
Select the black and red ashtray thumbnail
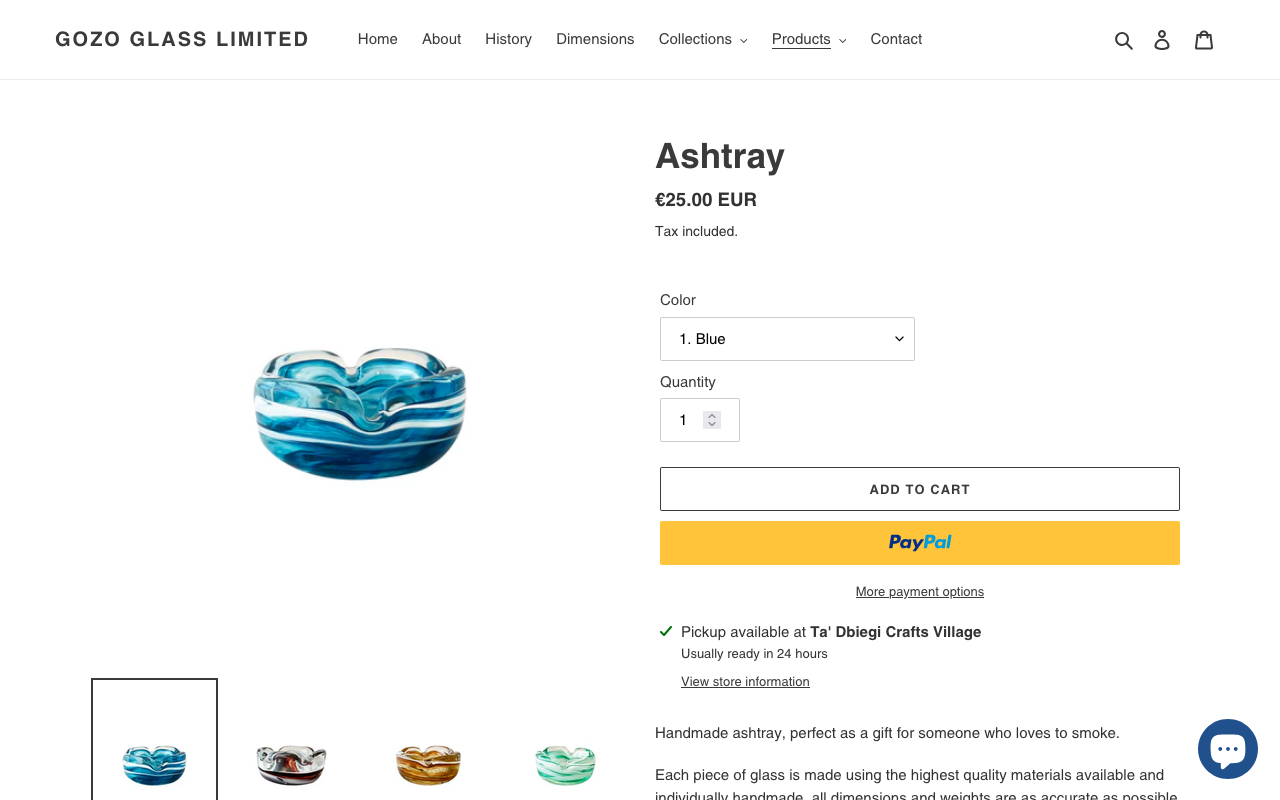[x=291, y=765]
